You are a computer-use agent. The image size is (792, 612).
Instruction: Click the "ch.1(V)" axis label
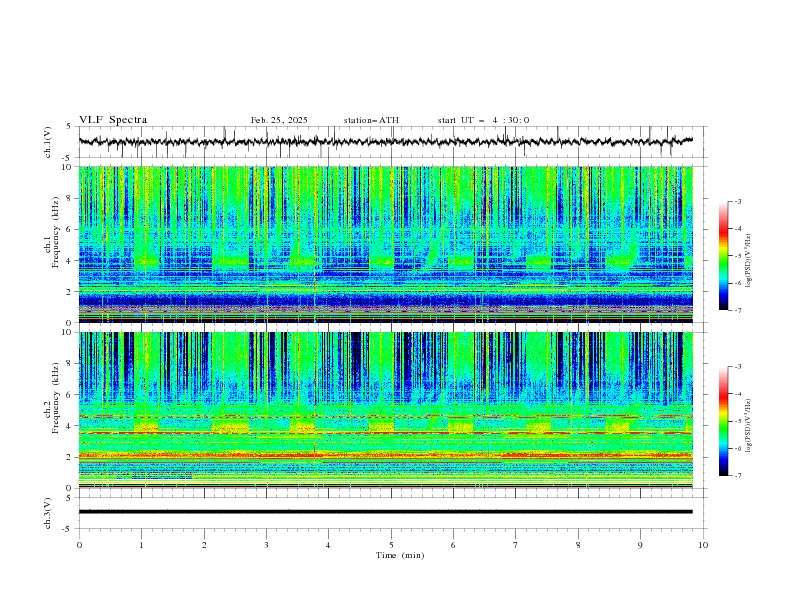[48, 142]
